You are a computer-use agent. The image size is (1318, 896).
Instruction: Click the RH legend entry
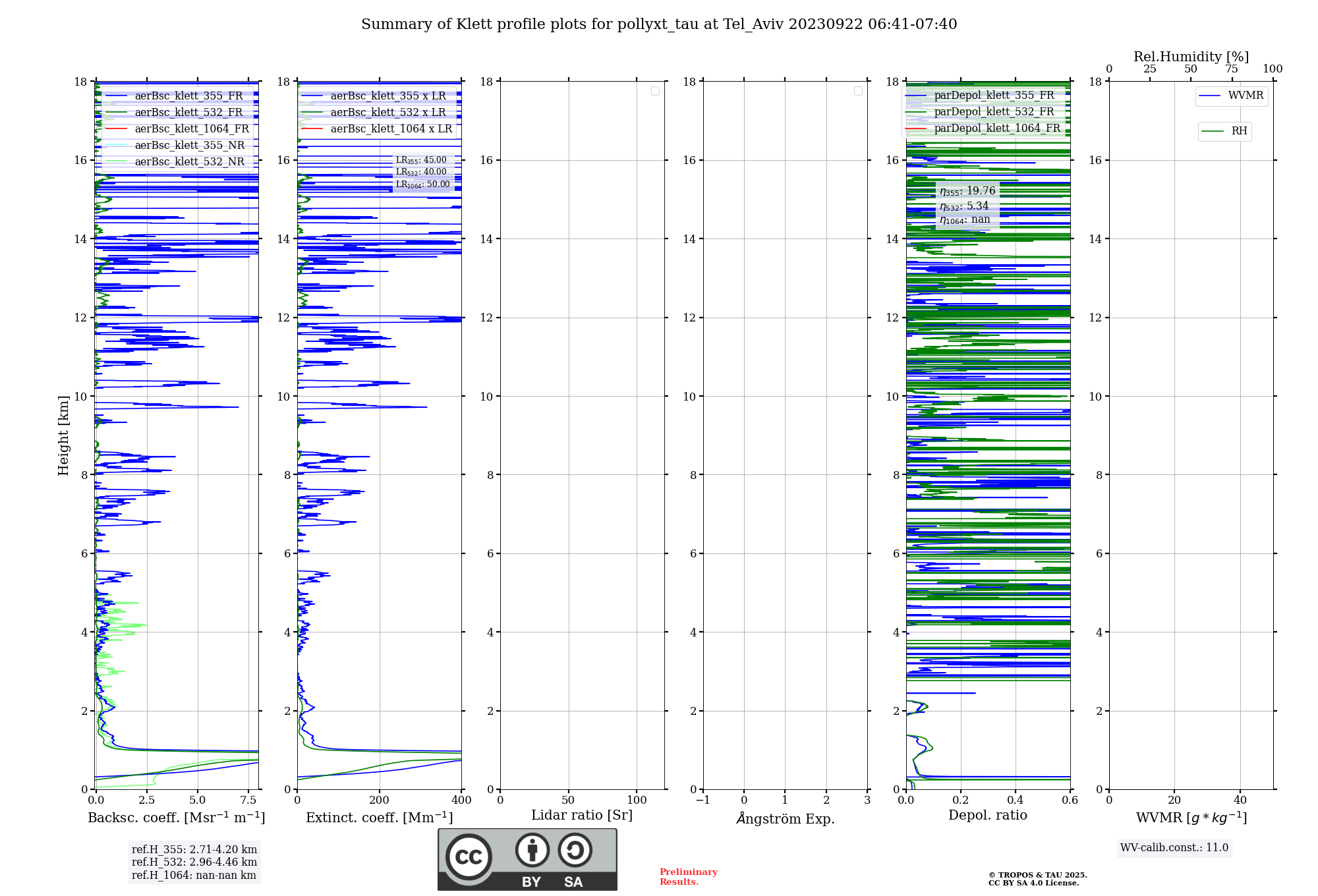coord(1224,131)
